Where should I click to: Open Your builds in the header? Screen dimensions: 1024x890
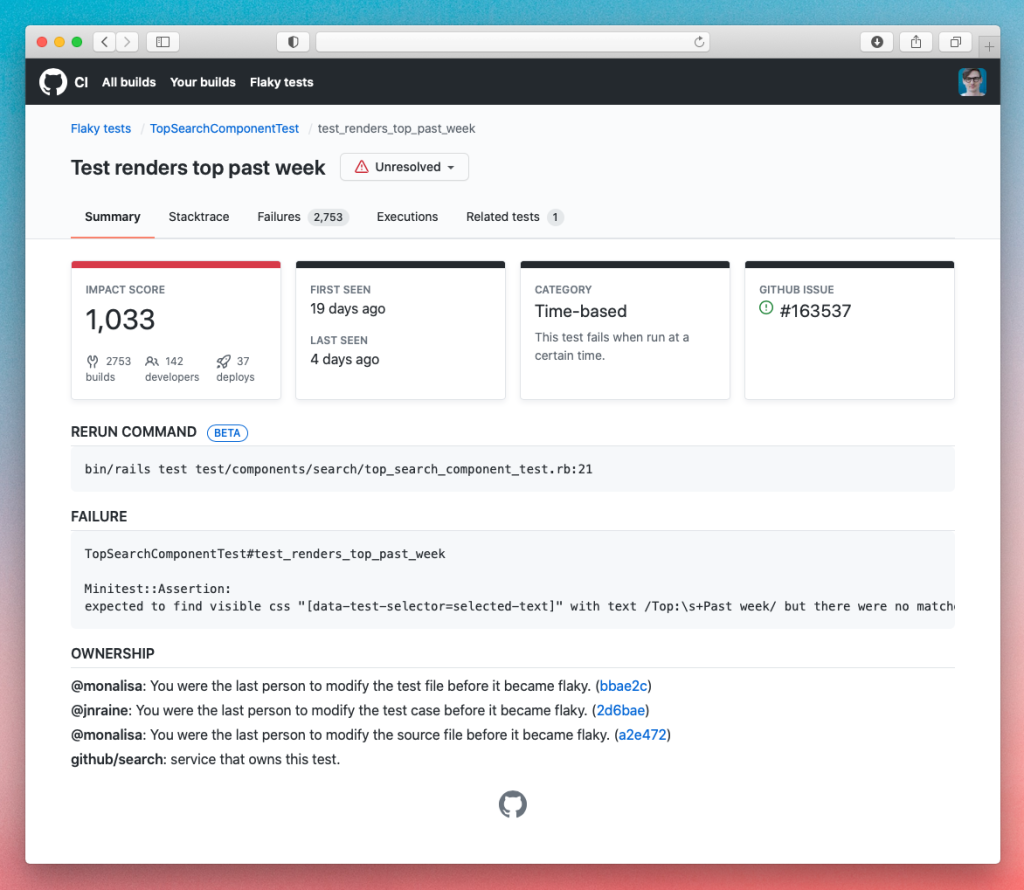[203, 82]
